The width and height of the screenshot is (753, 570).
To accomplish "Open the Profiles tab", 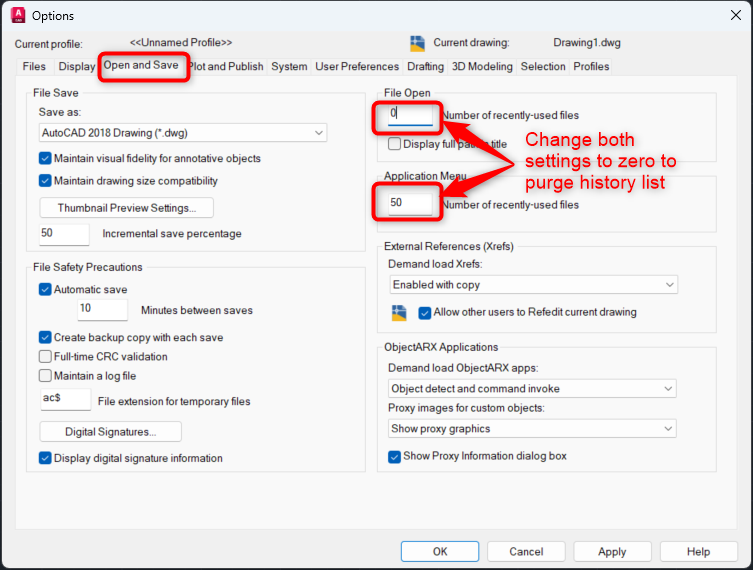I will pos(591,66).
